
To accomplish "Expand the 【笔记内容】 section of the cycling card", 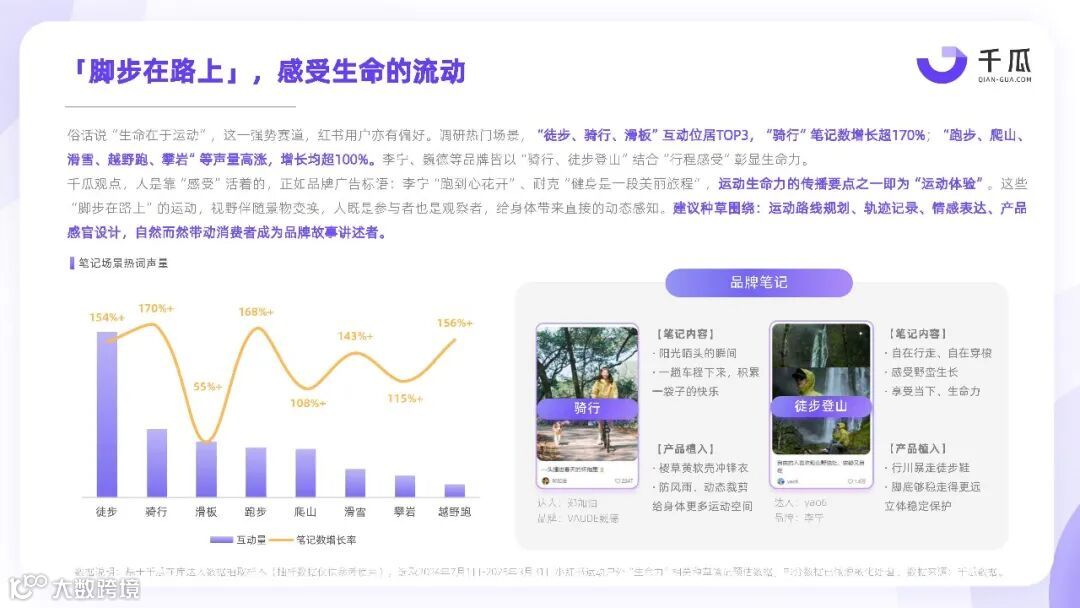I will click(685, 333).
